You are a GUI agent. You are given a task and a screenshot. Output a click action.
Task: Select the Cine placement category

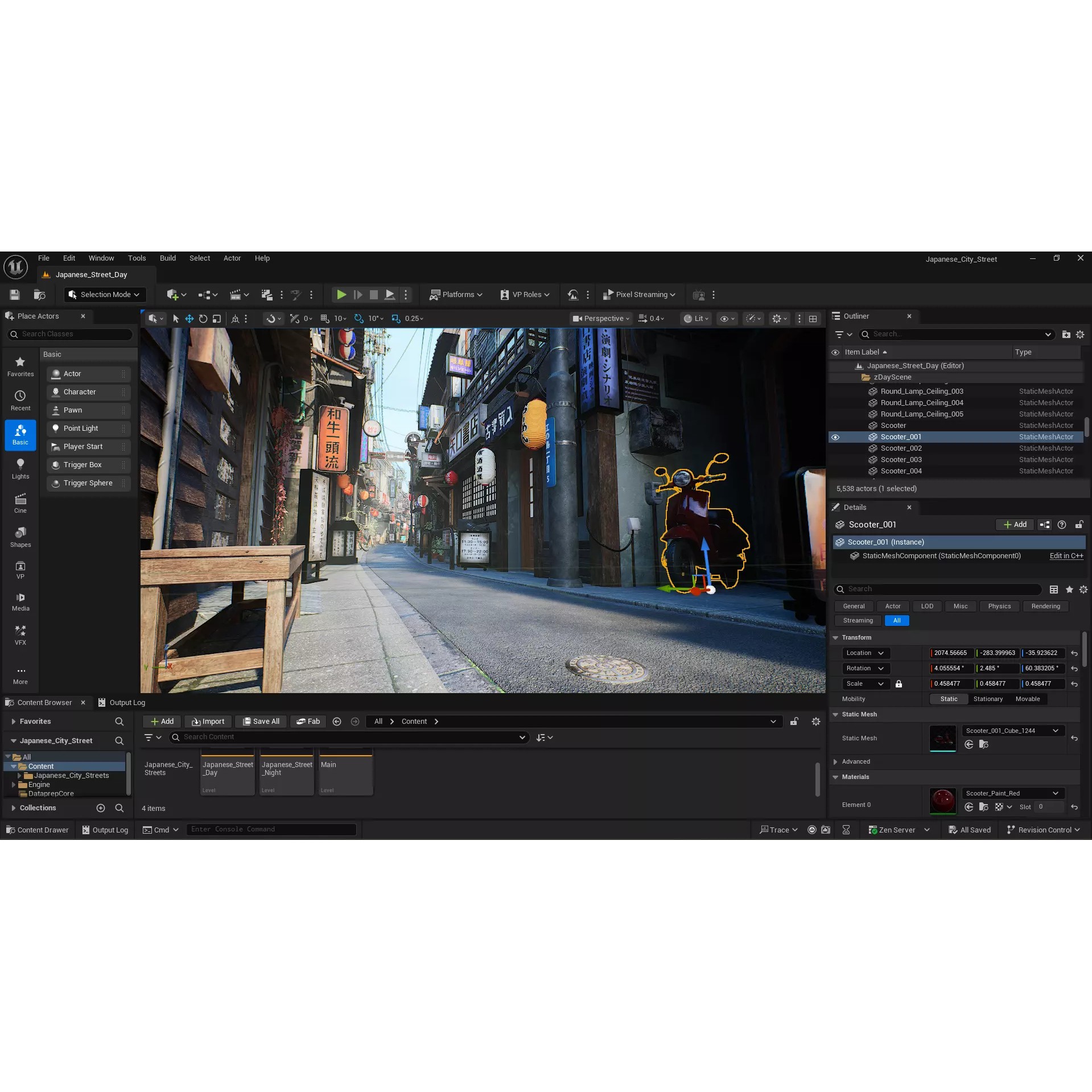click(20, 502)
